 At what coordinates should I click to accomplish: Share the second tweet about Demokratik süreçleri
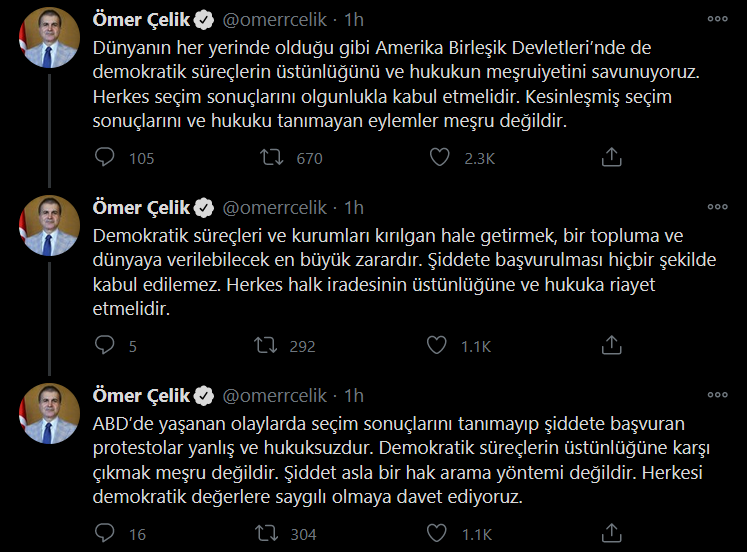[610, 346]
